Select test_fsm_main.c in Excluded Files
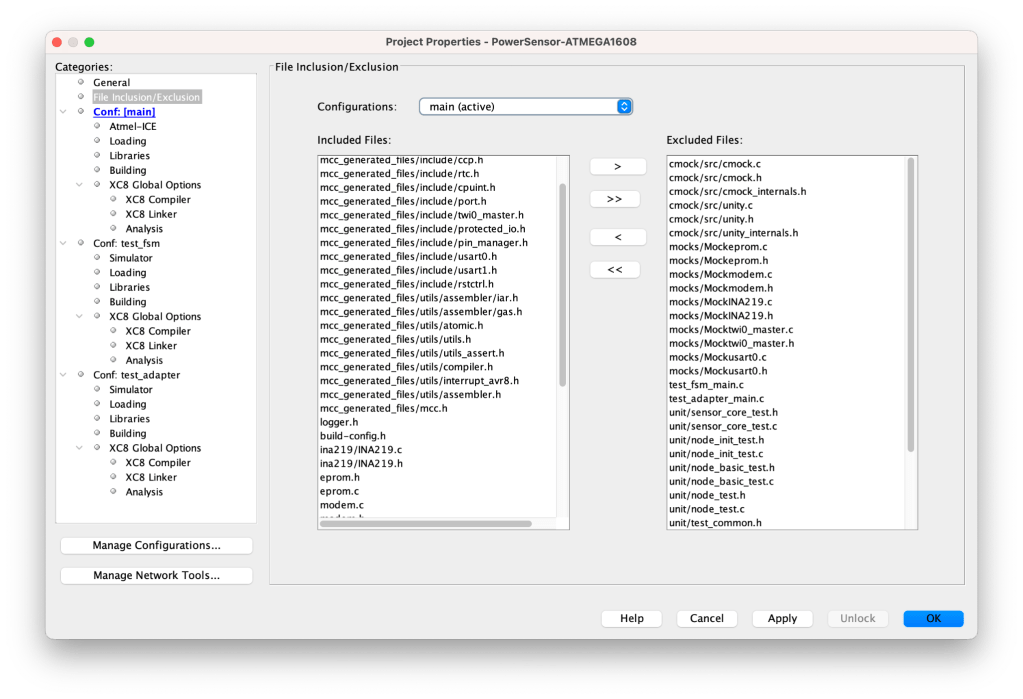The image size is (1023, 699). coord(706,385)
